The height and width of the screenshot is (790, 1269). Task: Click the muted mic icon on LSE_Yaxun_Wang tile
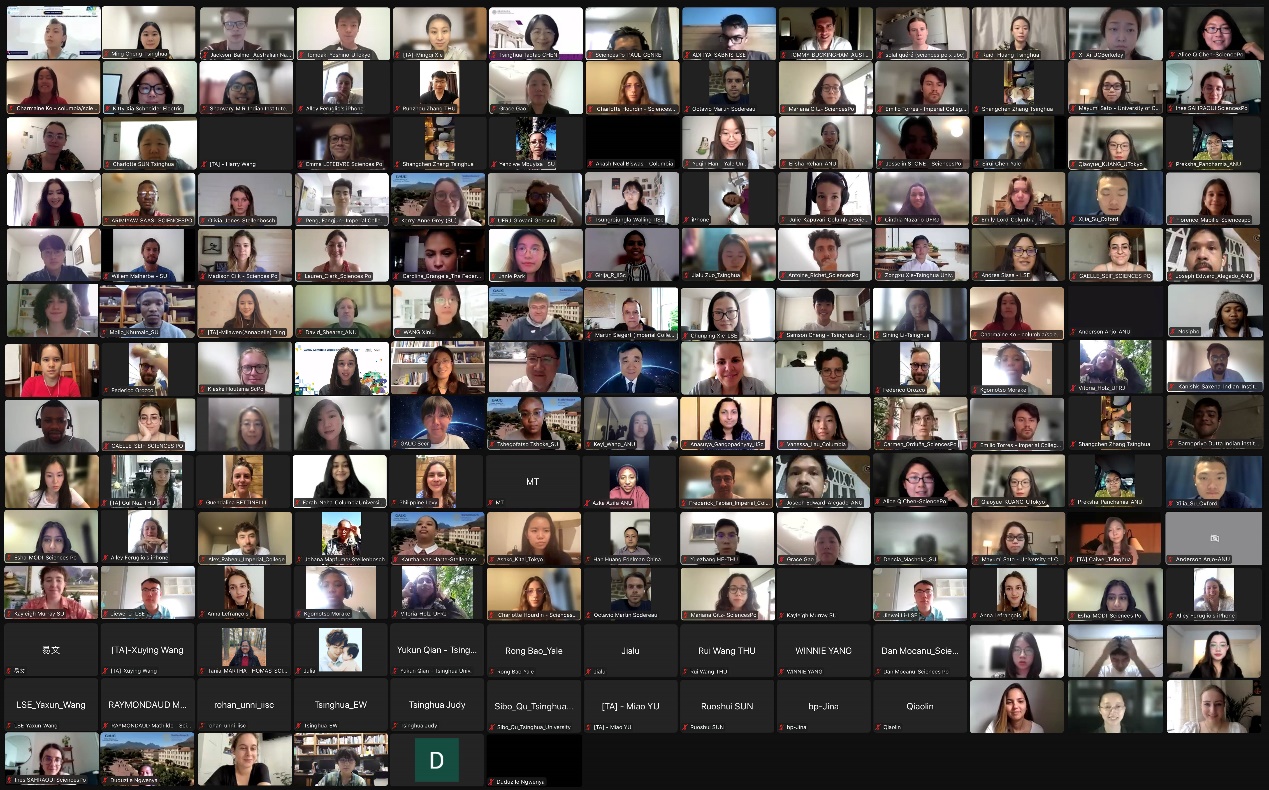coord(11,726)
